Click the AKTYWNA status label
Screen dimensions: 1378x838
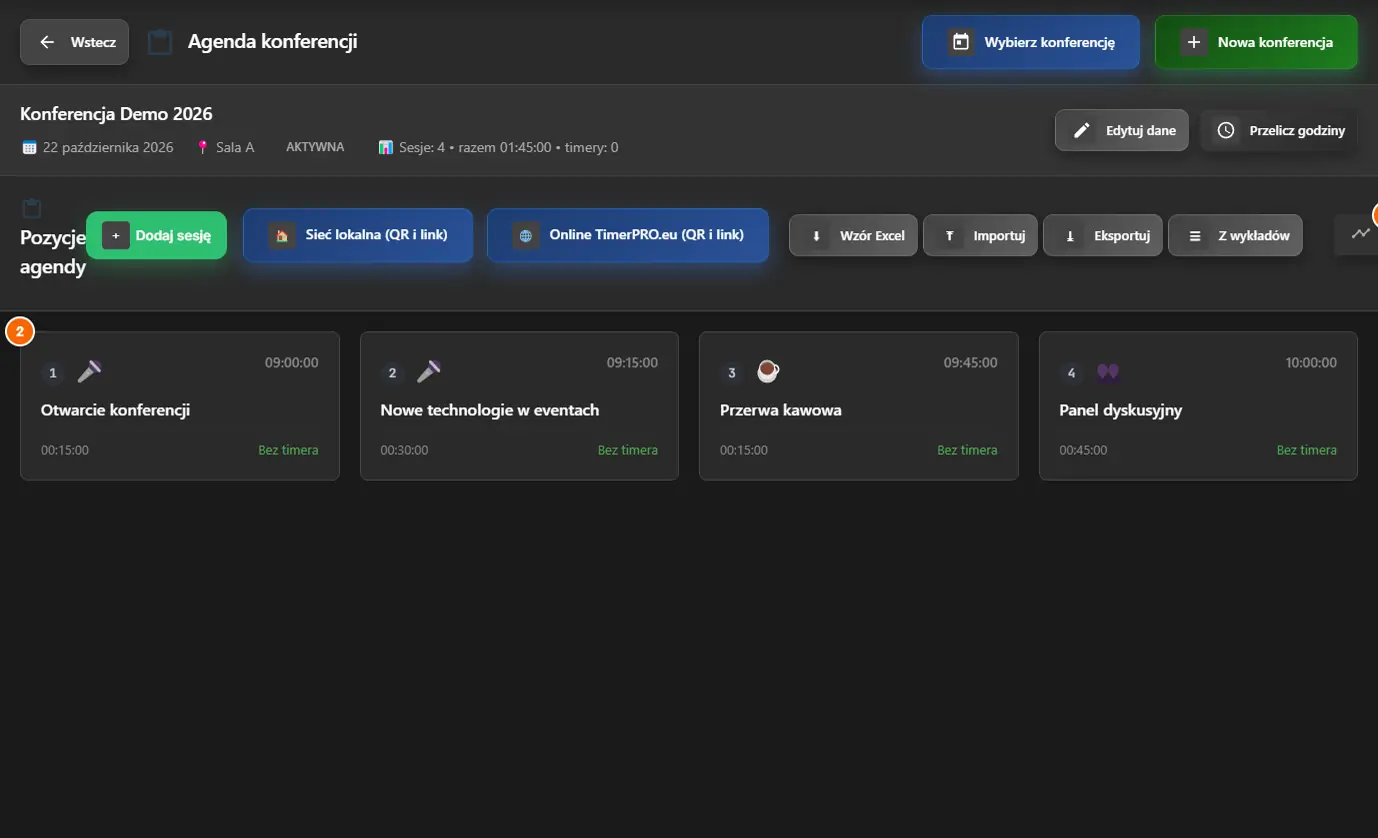coord(315,147)
